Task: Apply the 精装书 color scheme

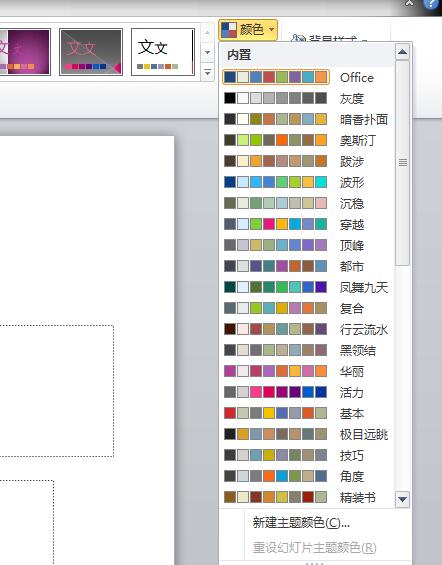Action: click(x=307, y=497)
